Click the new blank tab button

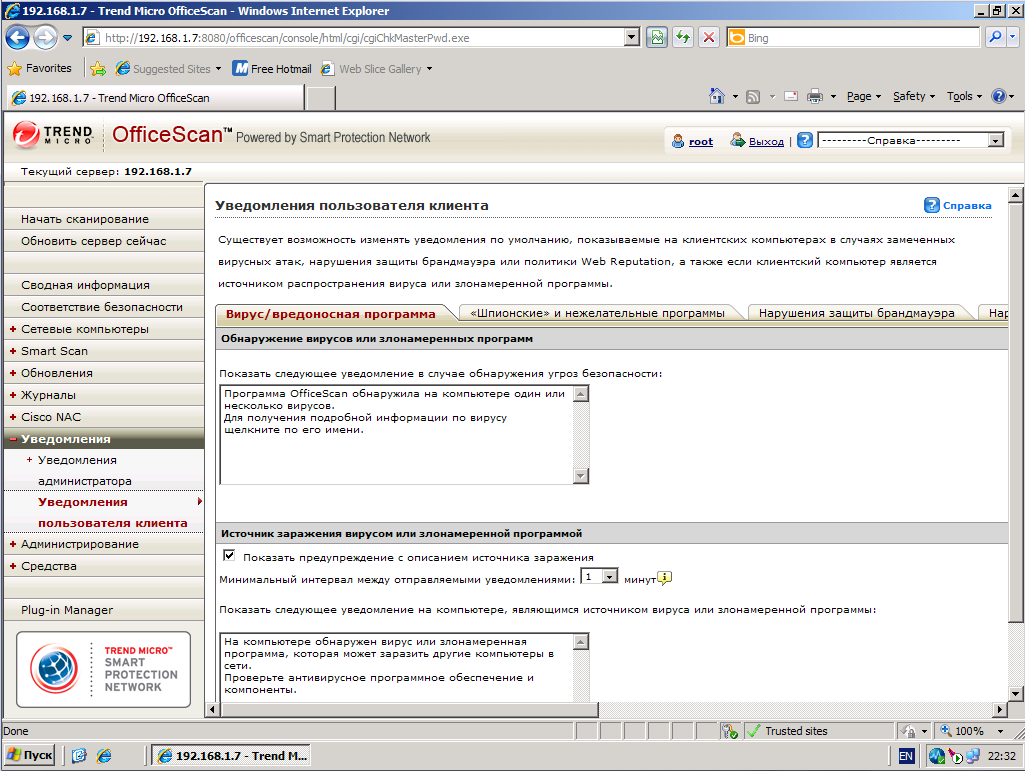pyautogui.click(x=321, y=97)
